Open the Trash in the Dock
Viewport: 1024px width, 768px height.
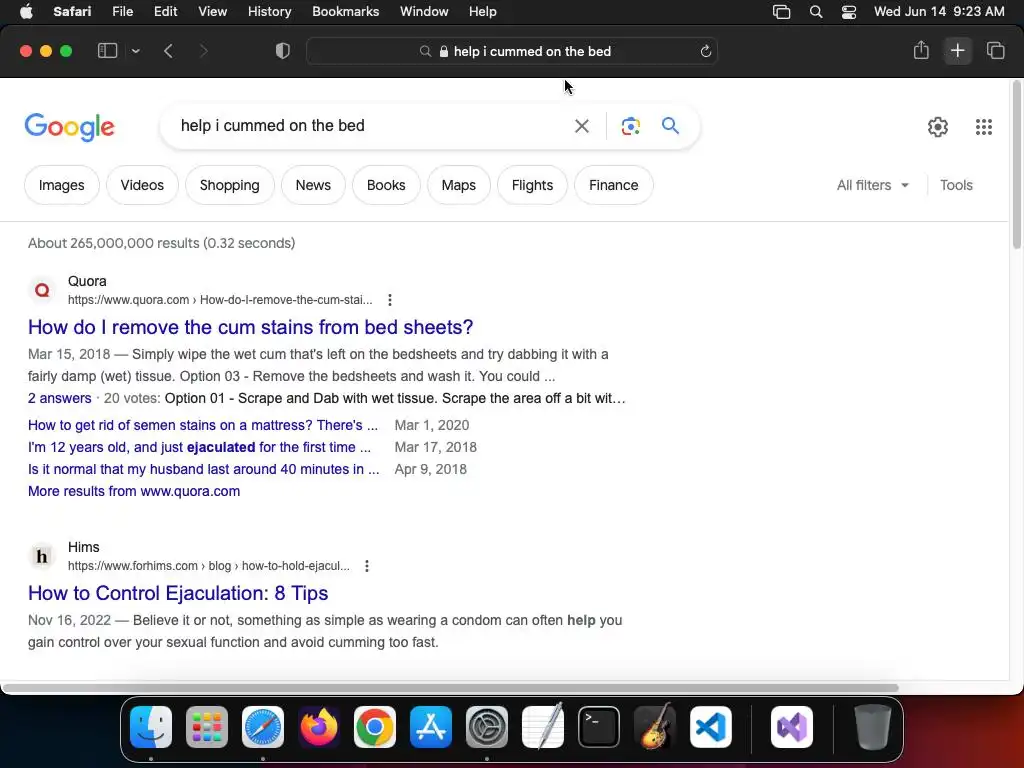[x=872, y=727]
